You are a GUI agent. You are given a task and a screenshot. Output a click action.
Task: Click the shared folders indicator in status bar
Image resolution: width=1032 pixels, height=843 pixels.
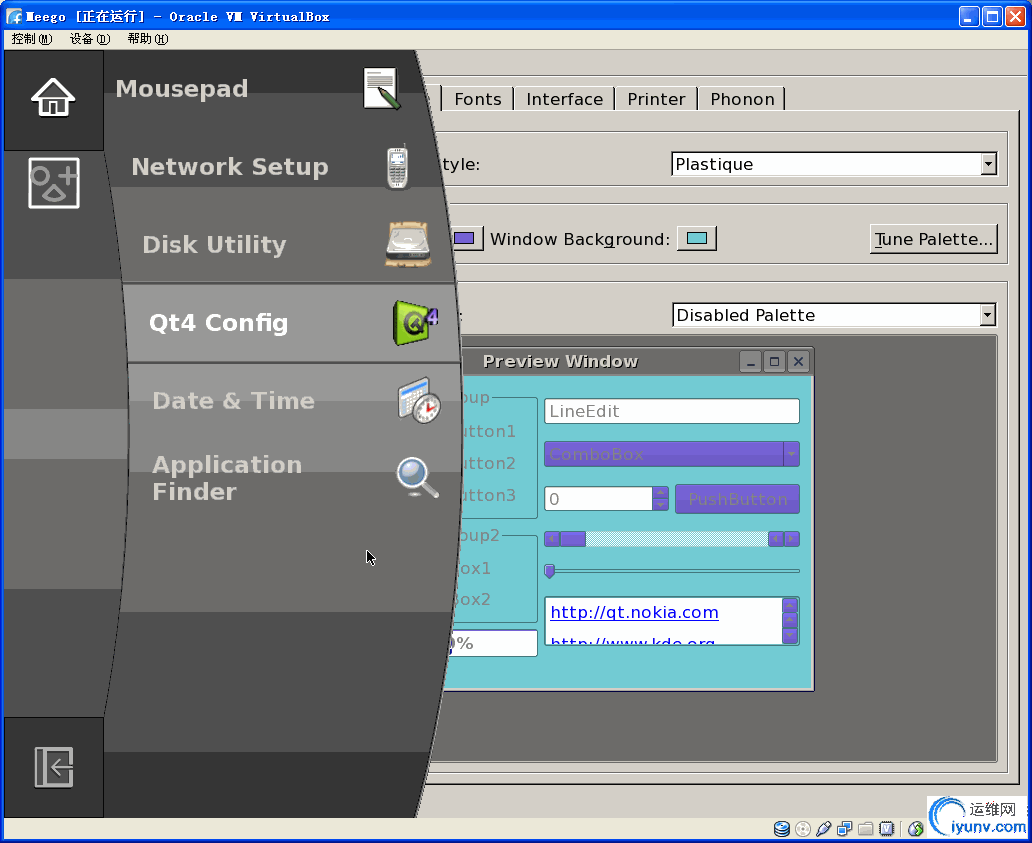[865, 829]
